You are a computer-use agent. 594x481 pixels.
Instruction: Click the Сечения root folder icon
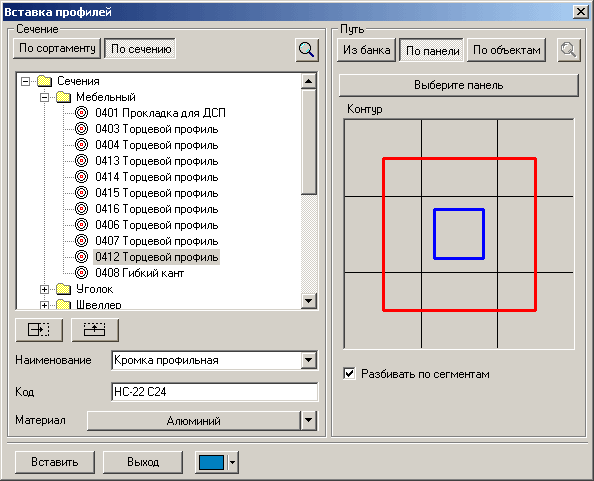point(44,81)
